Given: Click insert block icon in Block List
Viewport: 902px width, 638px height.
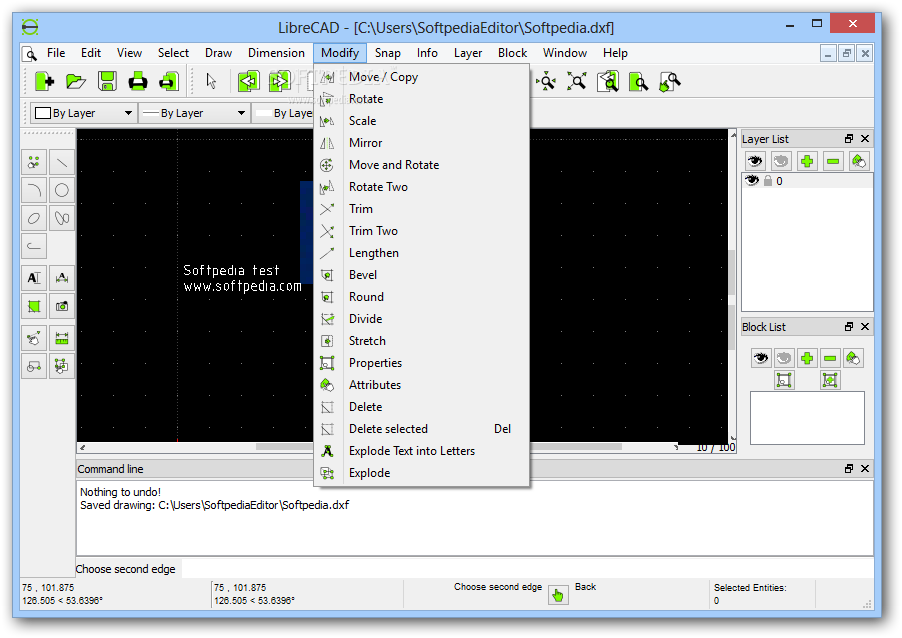Looking at the screenshot, I should pyautogui.click(x=830, y=380).
